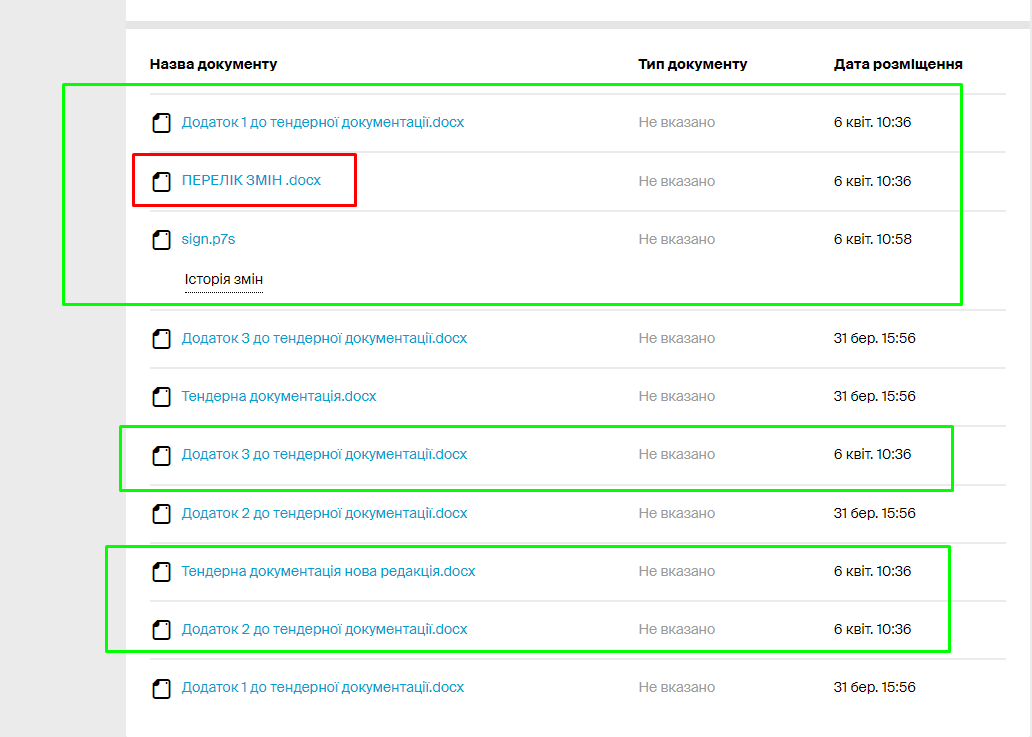This screenshot has width=1032, height=737.
Task: Expand the Історія змін change history
Action: (x=223, y=279)
